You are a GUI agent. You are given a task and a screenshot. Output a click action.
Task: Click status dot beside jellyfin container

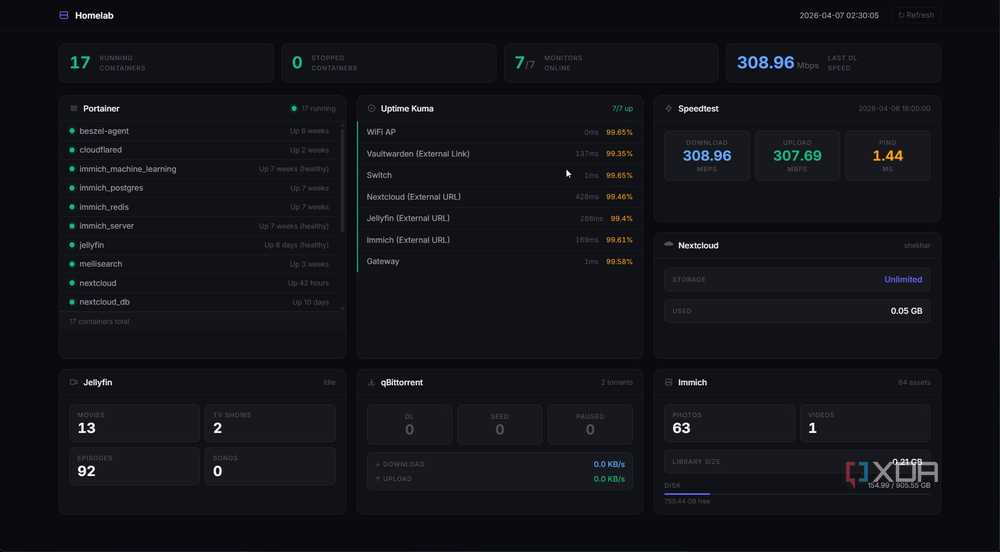pyautogui.click(x=72, y=245)
